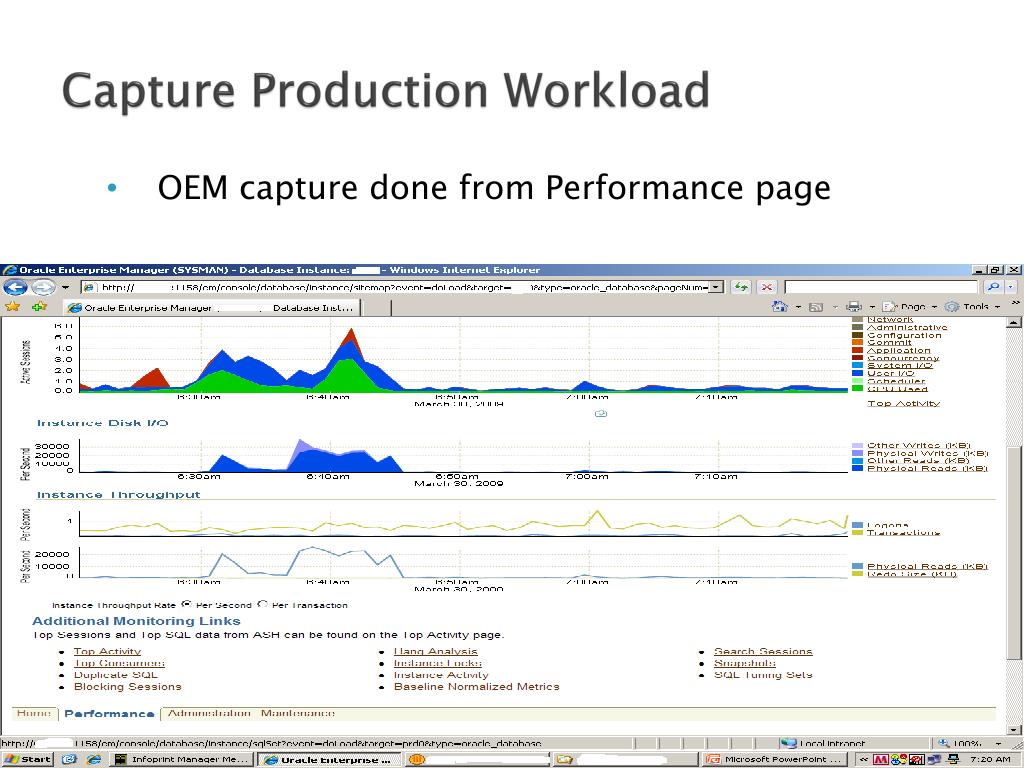Click the browser Back arrow button
This screenshot has height=768, width=1024.
click(15, 288)
